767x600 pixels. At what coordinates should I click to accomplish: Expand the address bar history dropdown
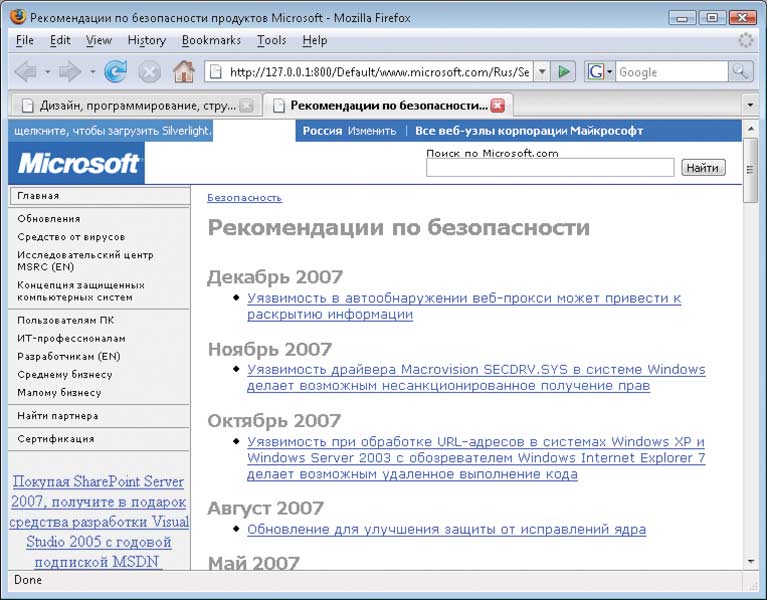[541, 72]
